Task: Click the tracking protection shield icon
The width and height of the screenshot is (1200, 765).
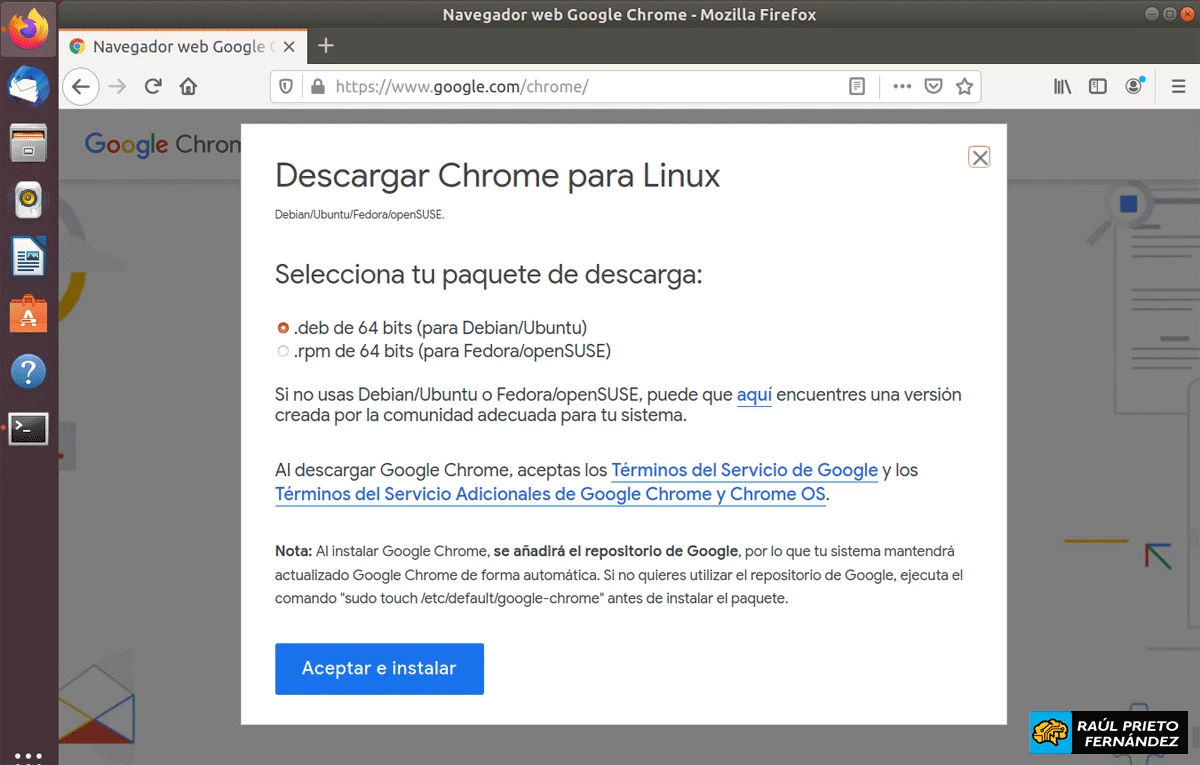Action: coord(285,86)
